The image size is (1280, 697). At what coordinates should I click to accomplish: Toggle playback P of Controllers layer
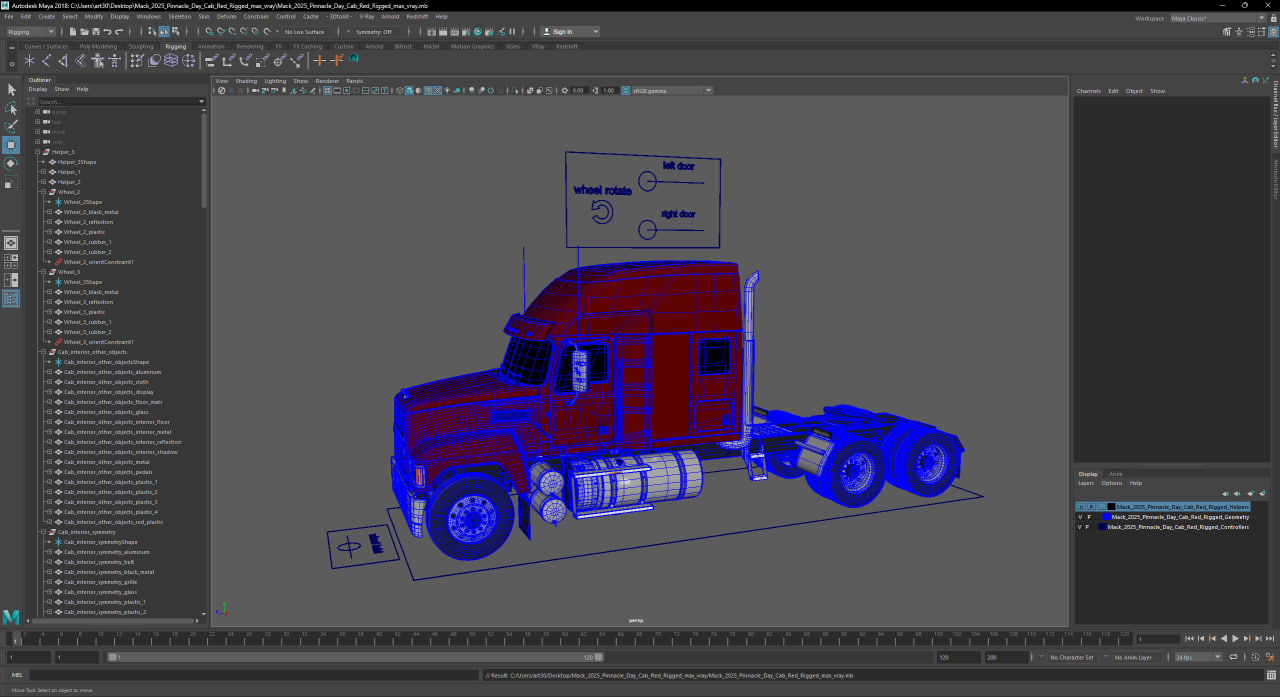pos(1089,527)
